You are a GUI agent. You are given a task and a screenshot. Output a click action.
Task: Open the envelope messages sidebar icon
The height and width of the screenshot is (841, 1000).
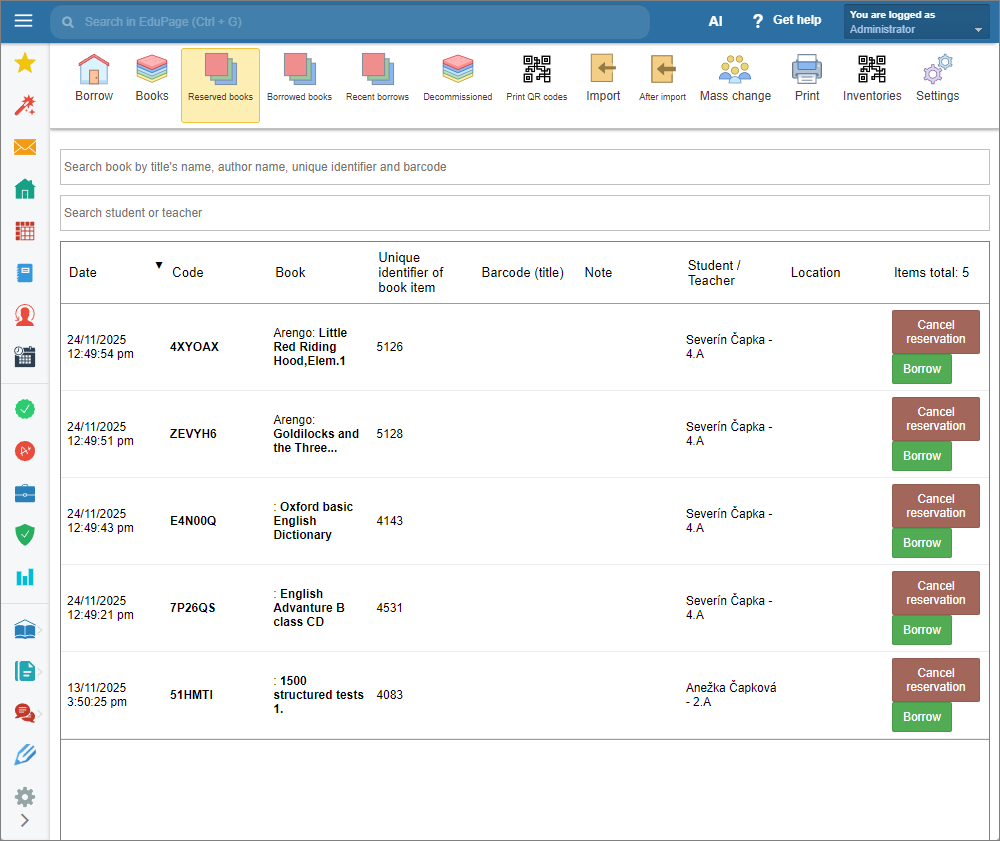tap(25, 148)
